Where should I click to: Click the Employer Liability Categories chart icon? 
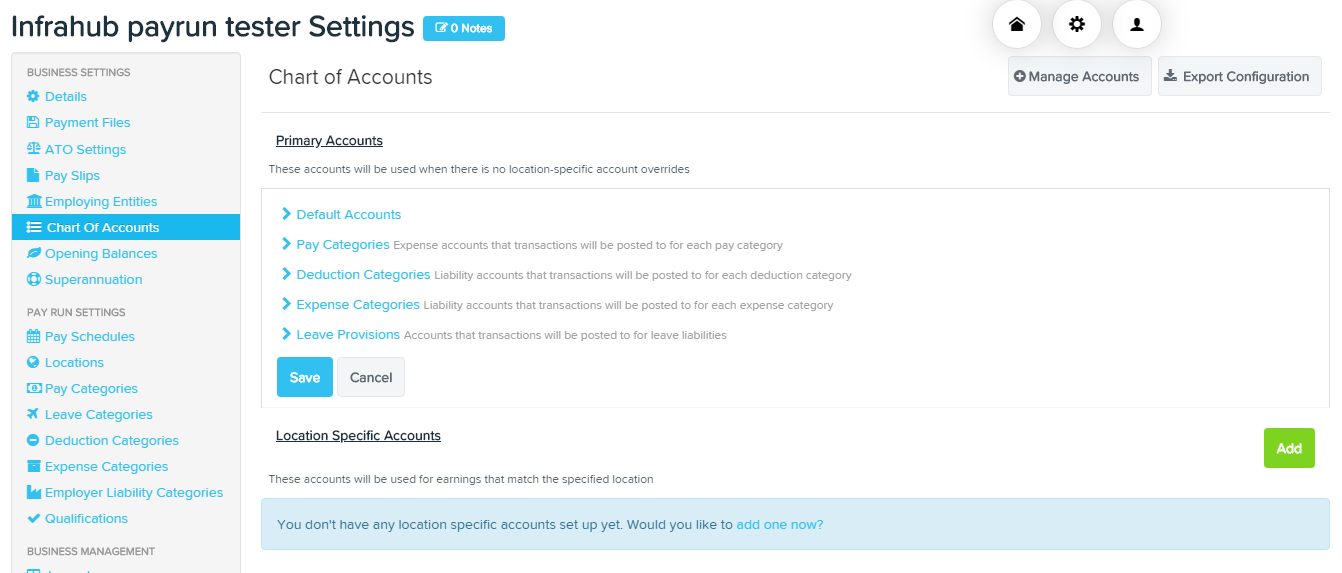click(33, 492)
